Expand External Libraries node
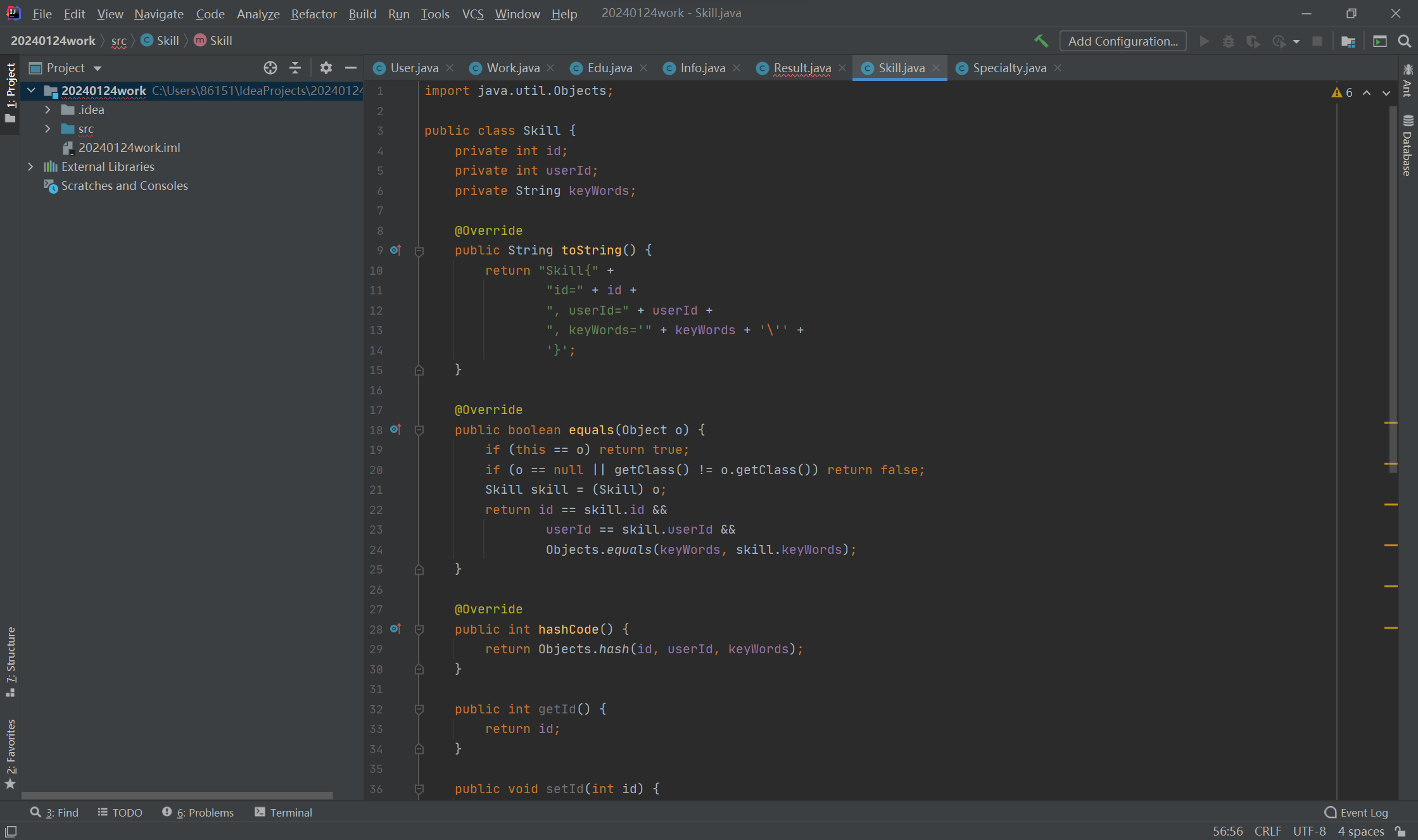 coord(30,166)
